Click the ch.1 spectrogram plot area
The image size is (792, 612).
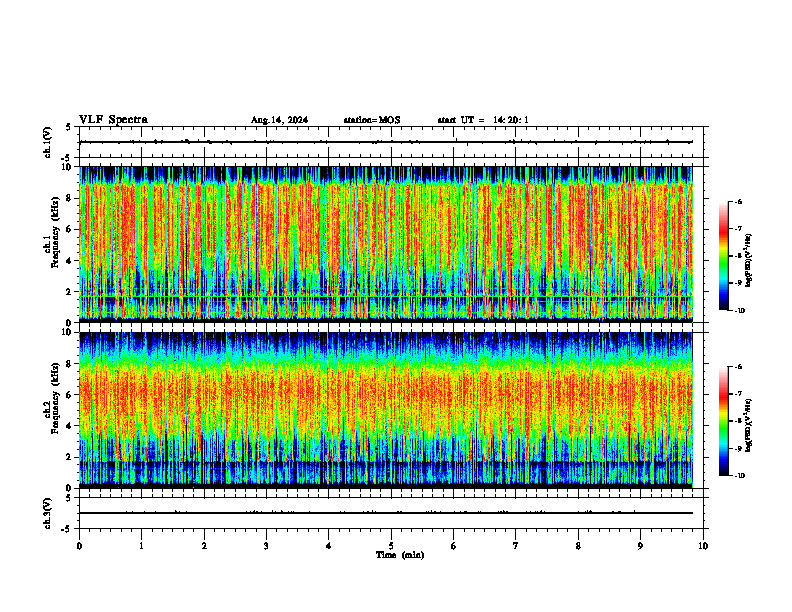pos(386,244)
